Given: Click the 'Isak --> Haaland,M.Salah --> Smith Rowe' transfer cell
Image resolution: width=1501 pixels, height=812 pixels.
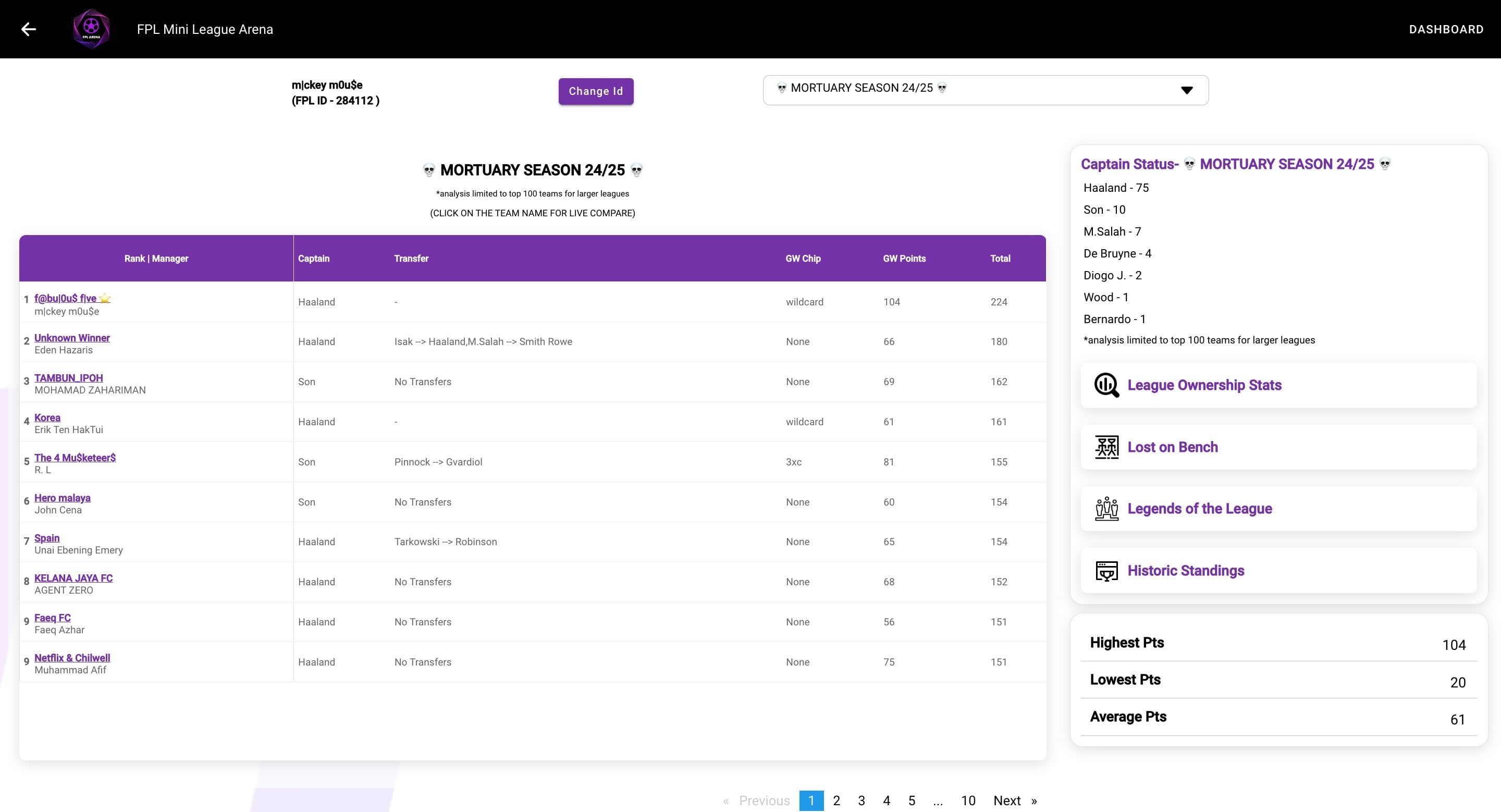Looking at the screenshot, I should pyautogui.click(x=483, y=341).
